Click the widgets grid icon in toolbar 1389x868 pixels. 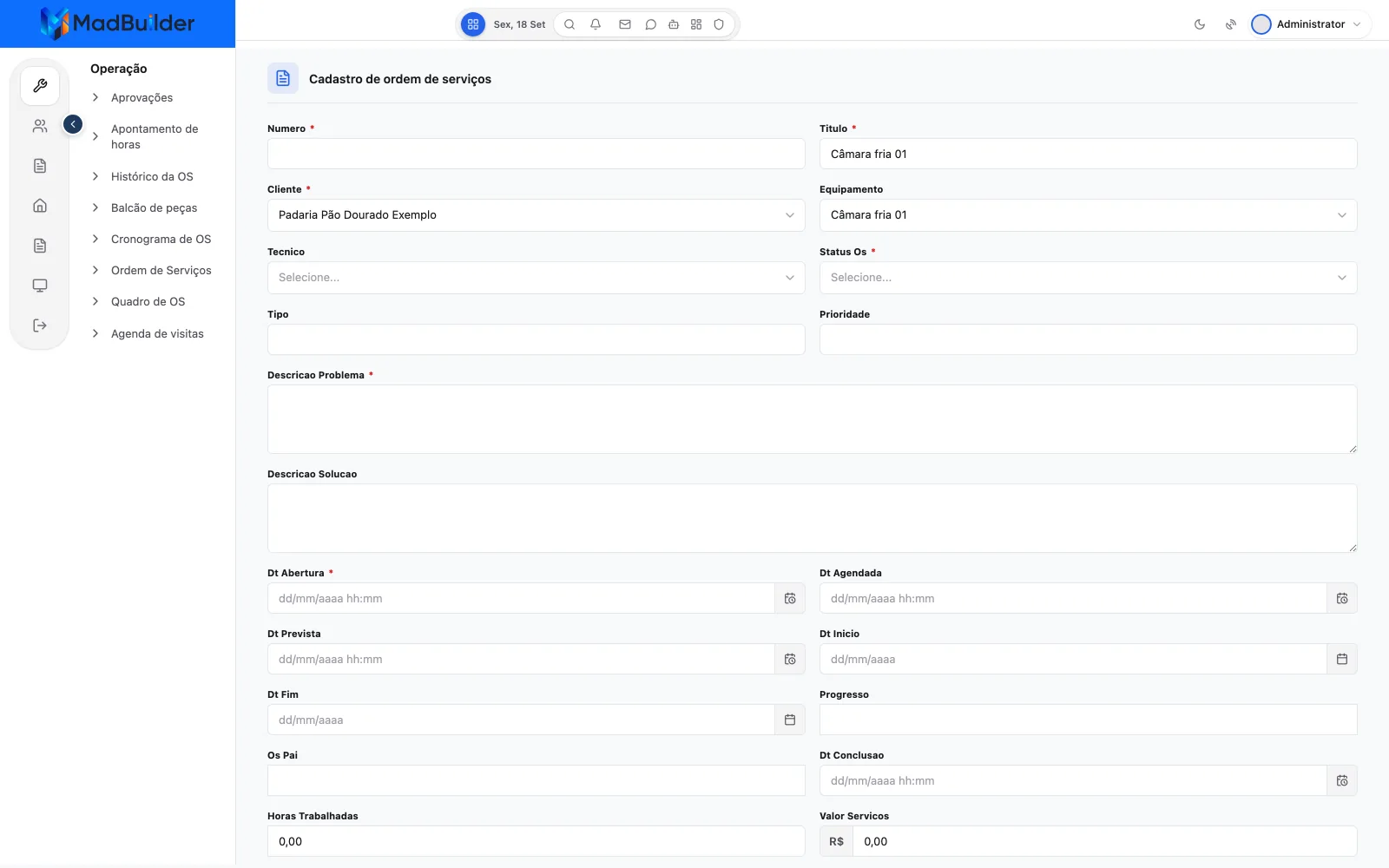[x=696, y=24]
